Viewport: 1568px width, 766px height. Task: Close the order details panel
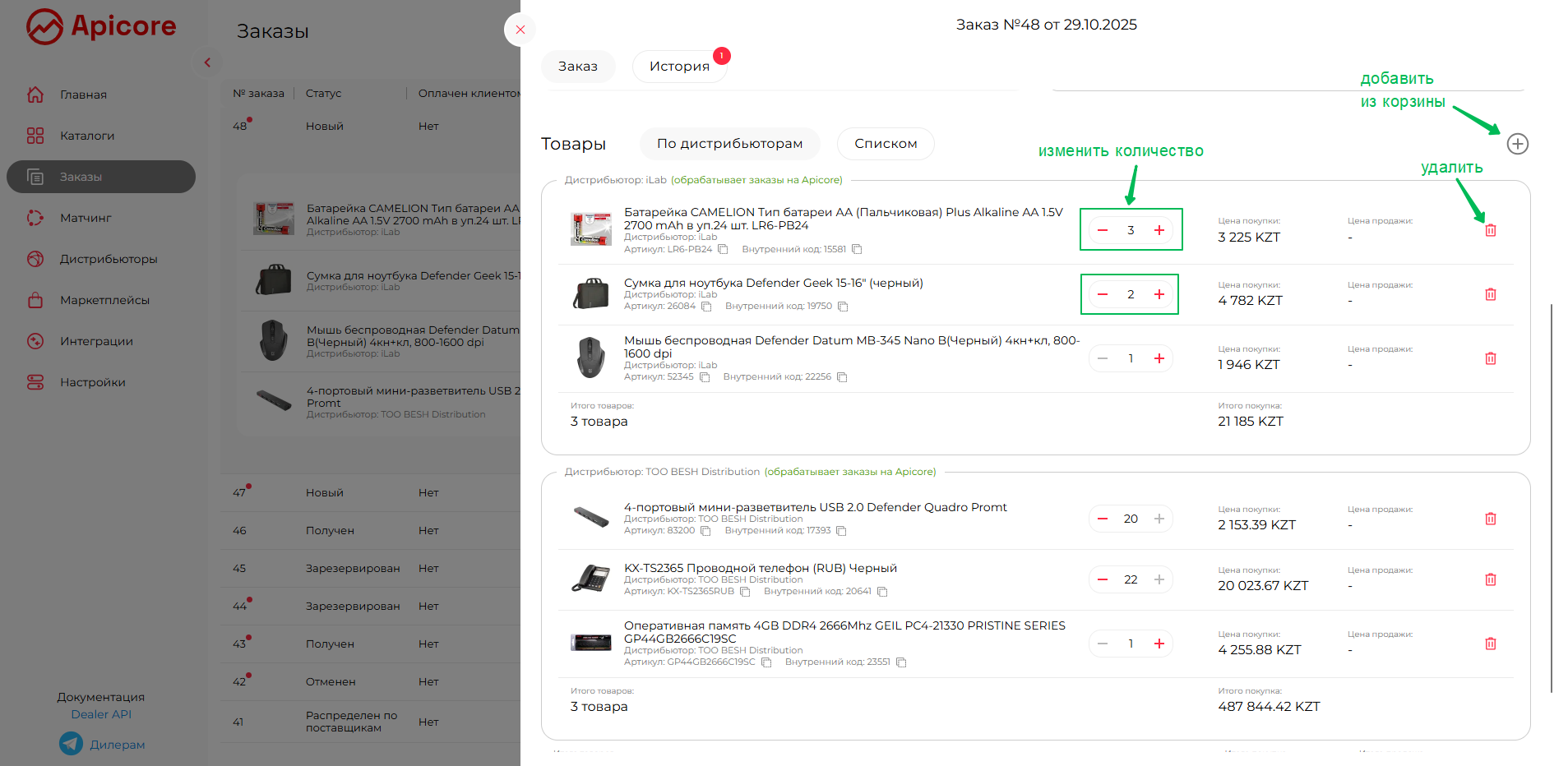pyautogui.click(x=520, y=30)
